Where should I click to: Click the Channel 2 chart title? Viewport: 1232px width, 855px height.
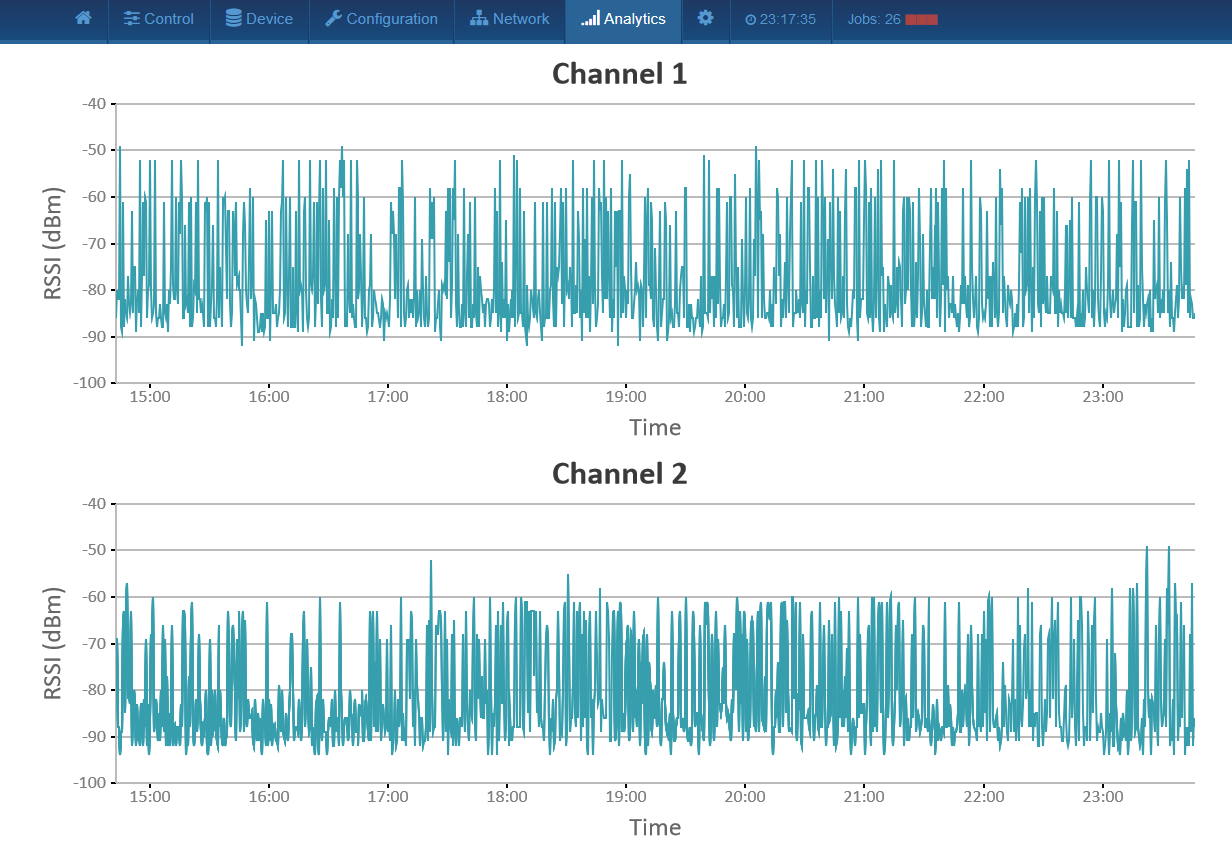(620, 473)
